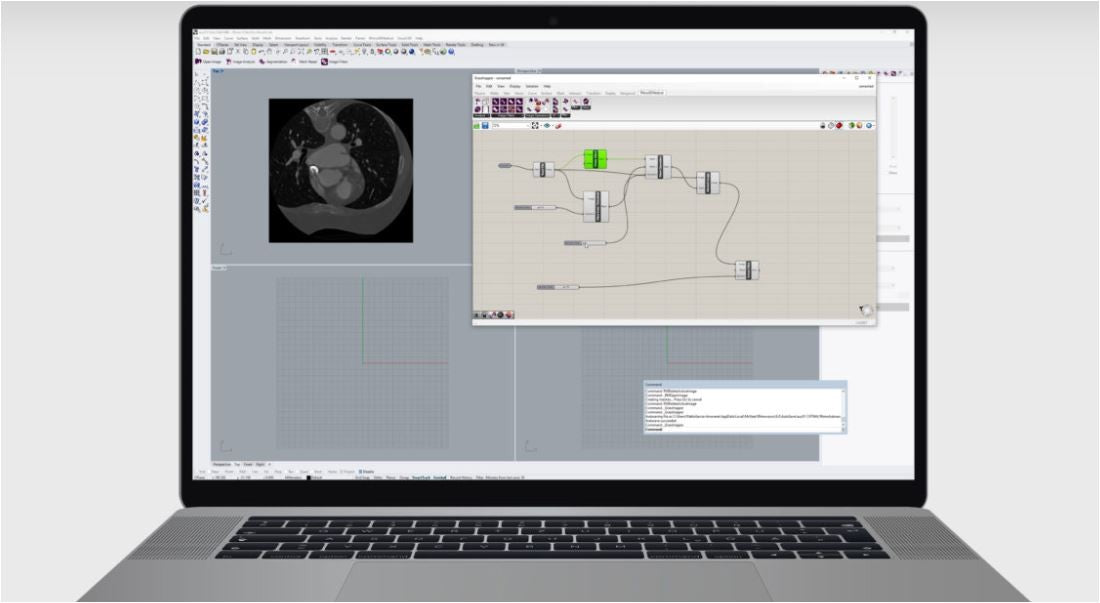Screen dimensions: 1100x603
Task: Switch to the Front viewport tab
Action: tap(248, 464)
